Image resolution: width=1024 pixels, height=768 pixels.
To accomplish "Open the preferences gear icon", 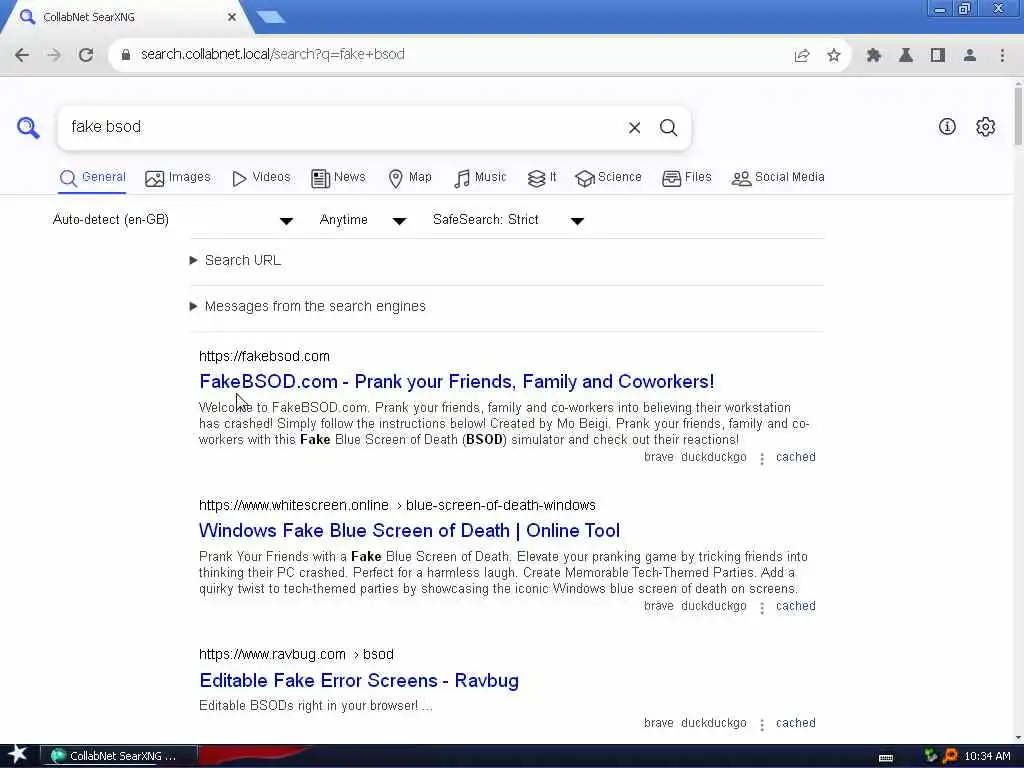I will [985, 127].
